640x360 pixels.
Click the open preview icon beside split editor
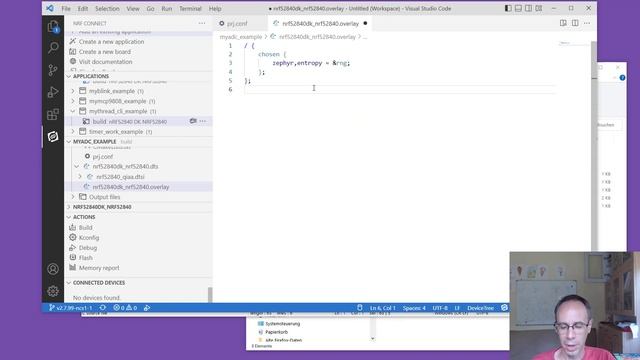[563, 23]
